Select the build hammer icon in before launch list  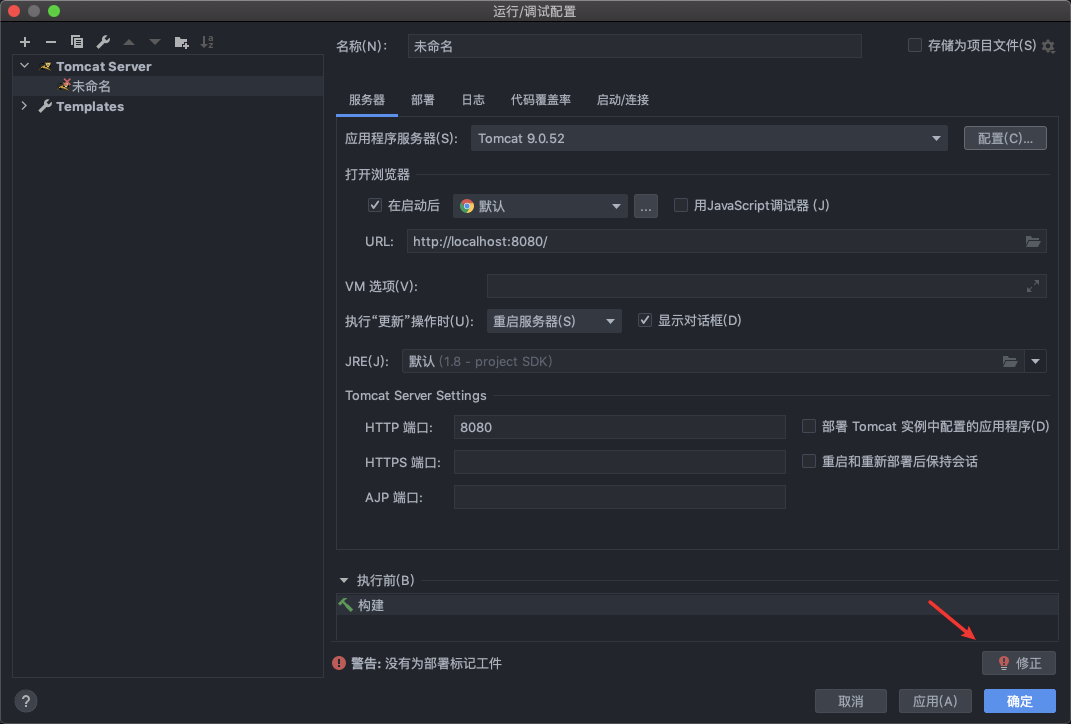[x=346, y=605]
